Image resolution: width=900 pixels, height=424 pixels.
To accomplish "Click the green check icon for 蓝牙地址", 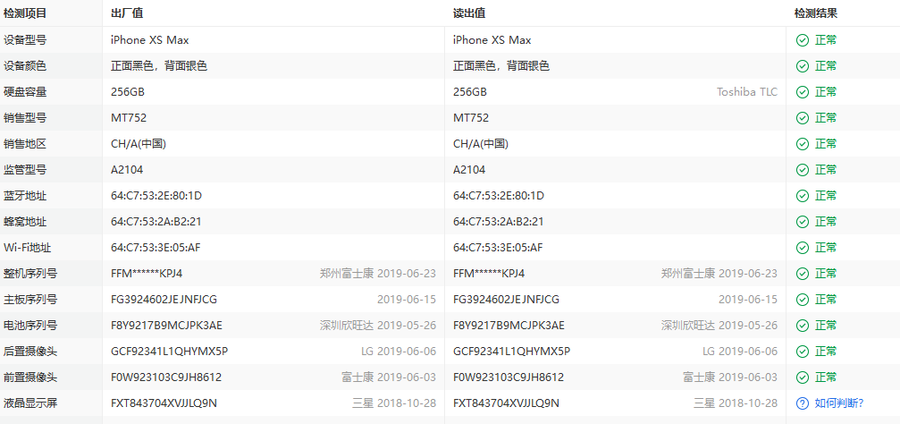I will pos(802,196).
